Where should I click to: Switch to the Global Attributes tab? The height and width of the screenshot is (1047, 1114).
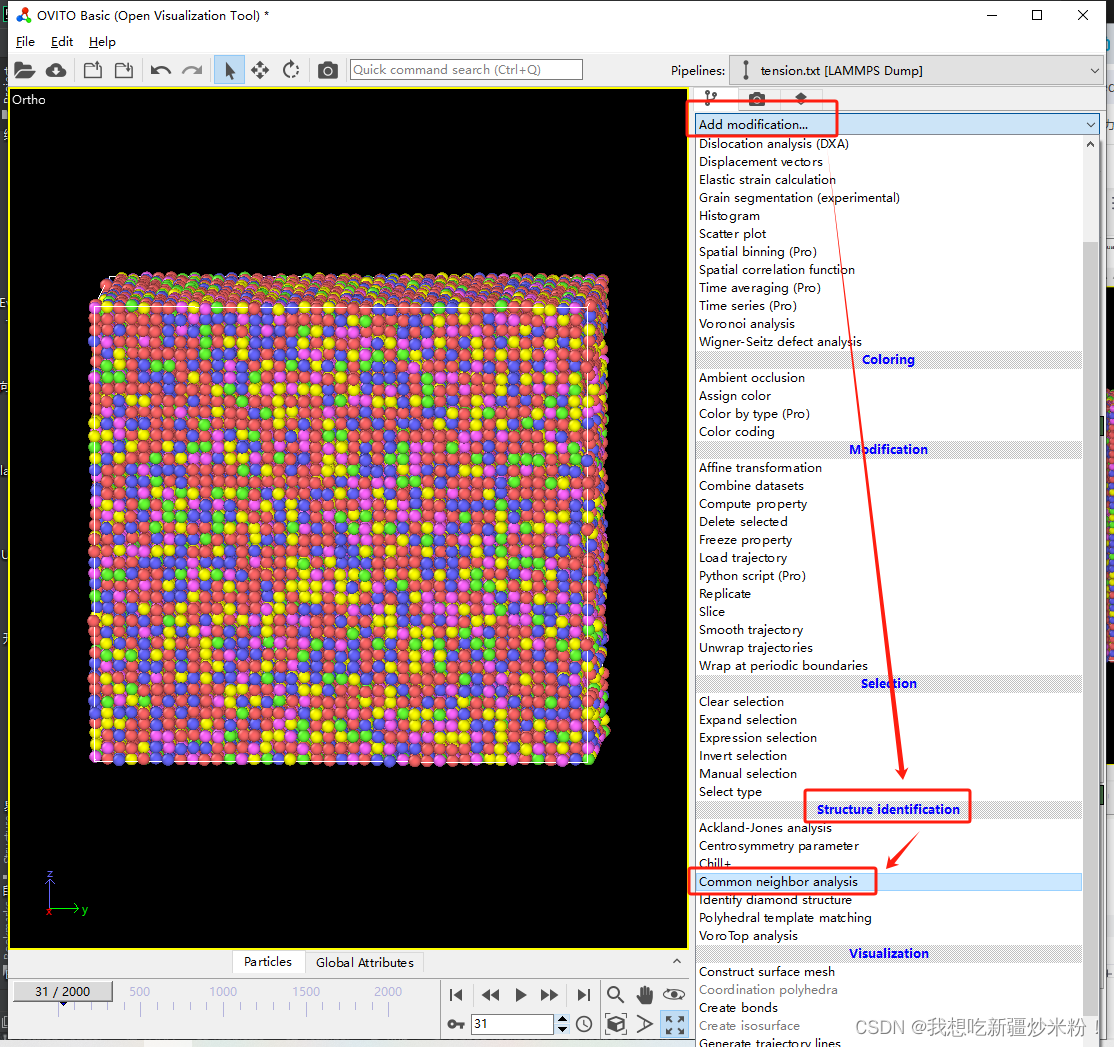point(364,962)
